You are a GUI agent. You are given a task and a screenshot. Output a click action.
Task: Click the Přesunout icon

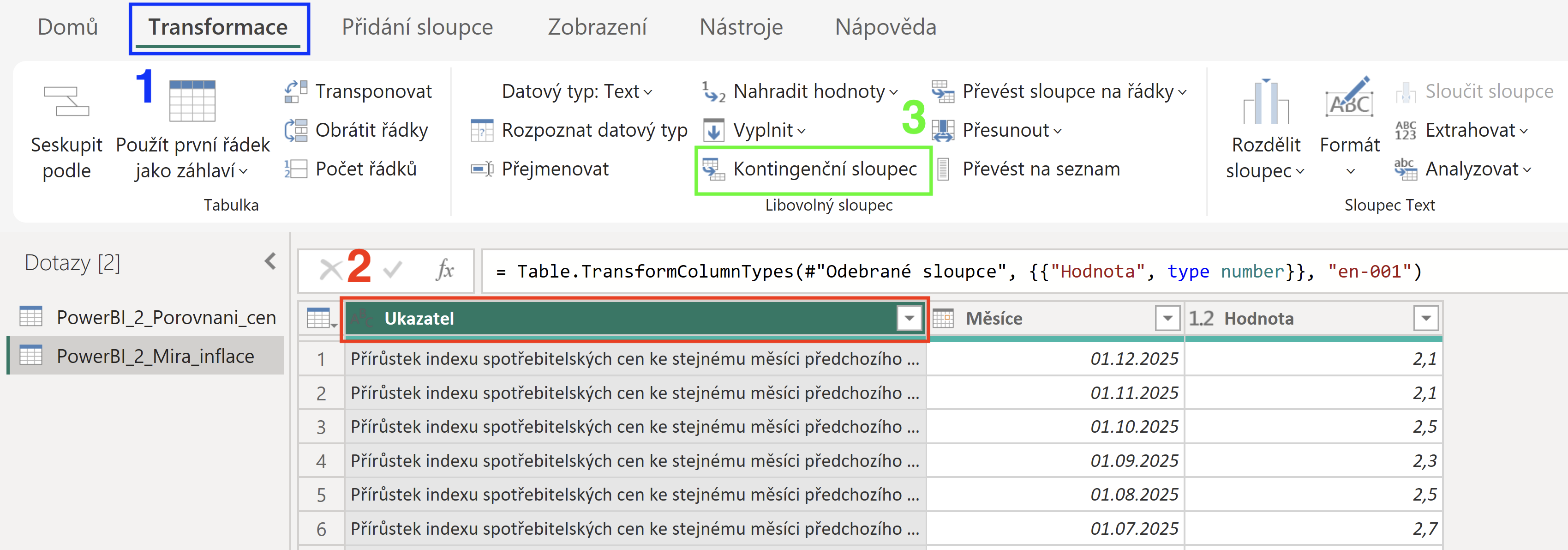[943, 130]
